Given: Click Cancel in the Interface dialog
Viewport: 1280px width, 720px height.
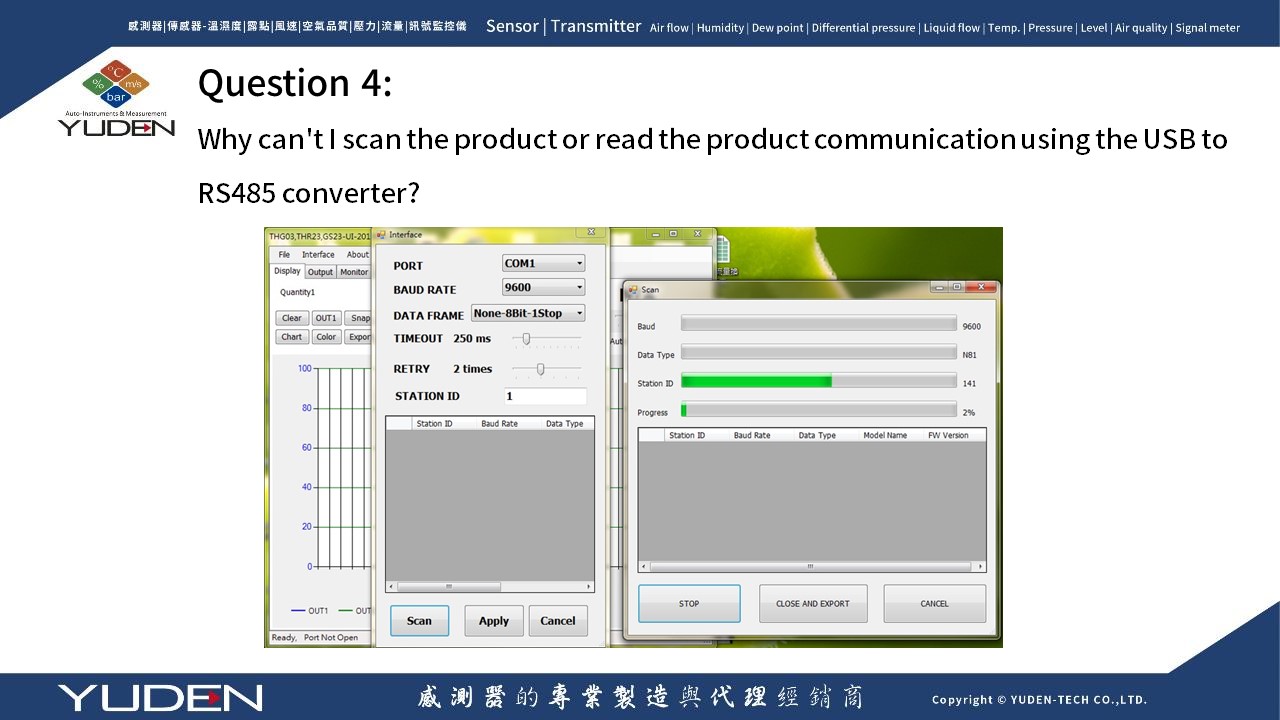Looking at the screenshot, I should 558,621.
